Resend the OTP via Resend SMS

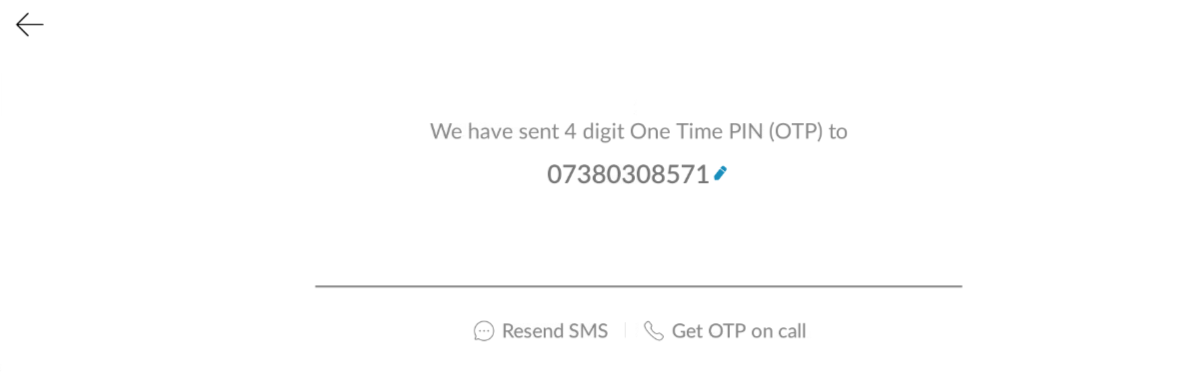541,331
